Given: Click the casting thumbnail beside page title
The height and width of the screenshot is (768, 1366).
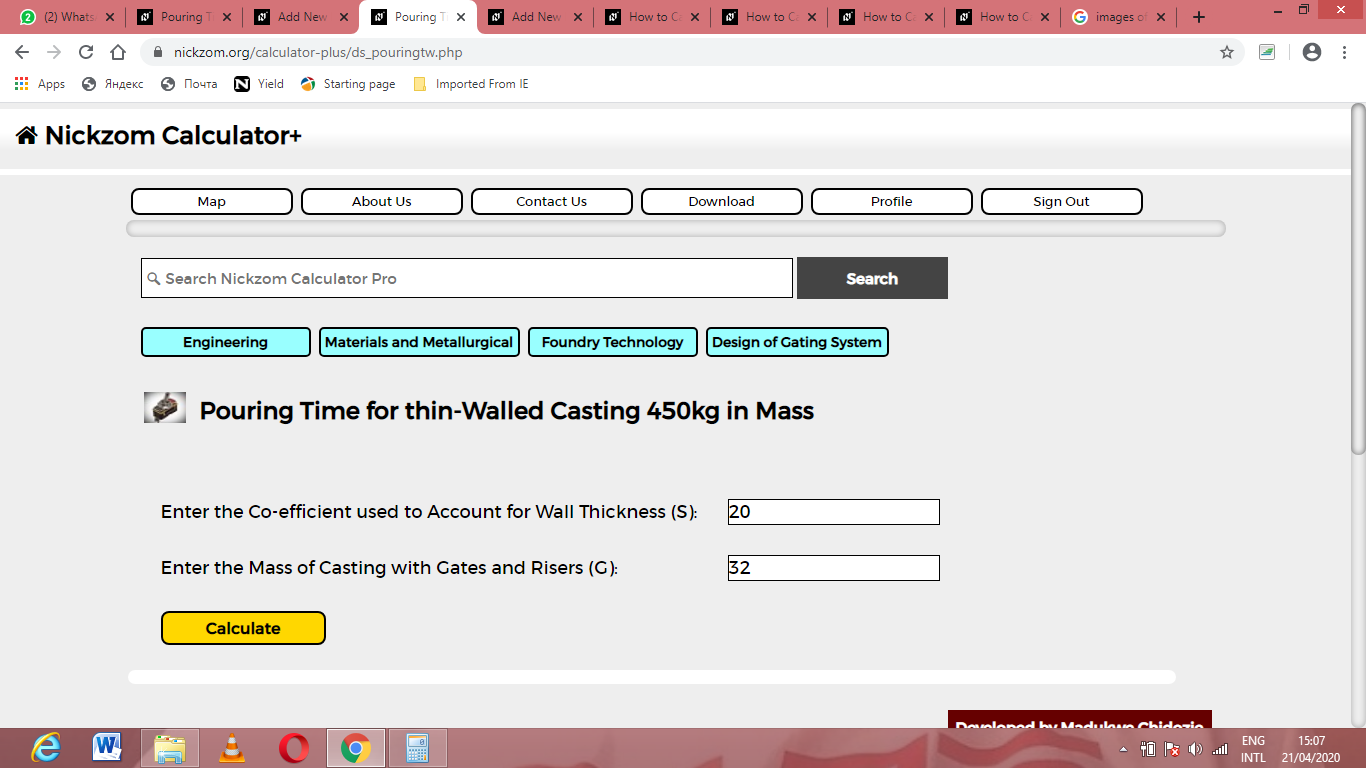Looking at the screenshot, I should [x=165, y=407].
